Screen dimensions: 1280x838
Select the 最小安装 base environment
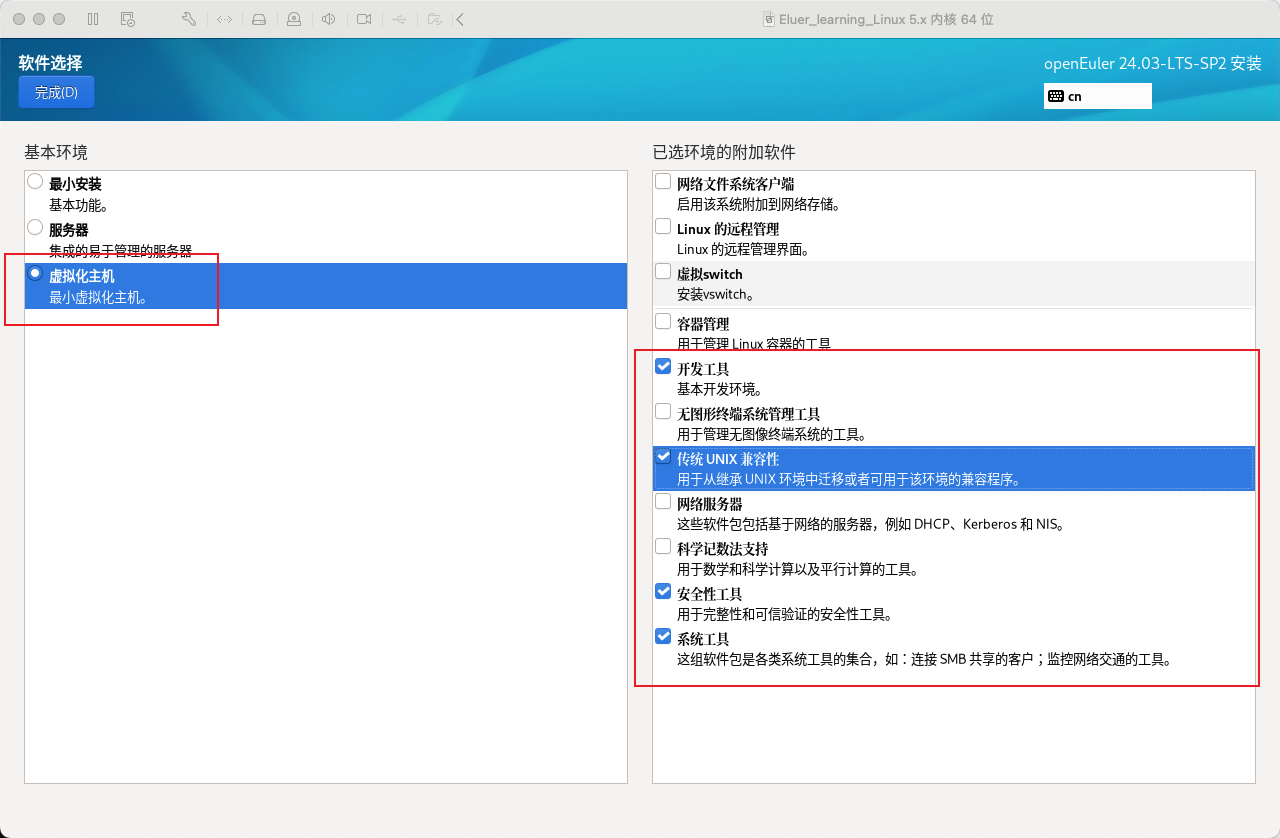tap(35, 182)
